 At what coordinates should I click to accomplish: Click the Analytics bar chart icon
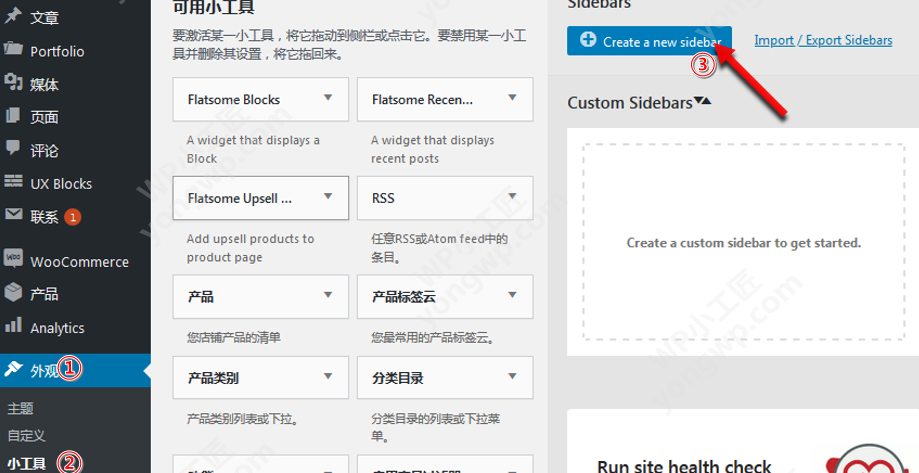[x=13, y=326]
